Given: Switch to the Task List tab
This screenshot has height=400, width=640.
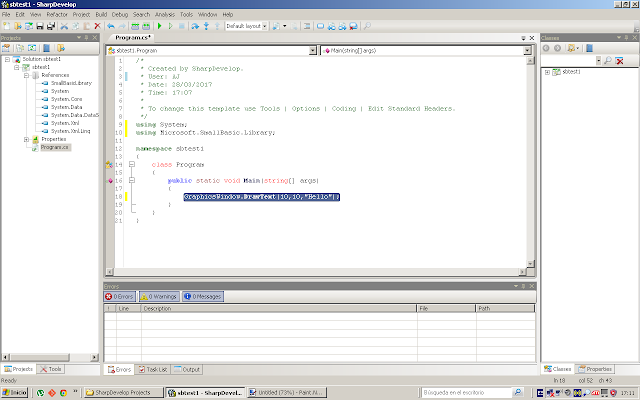Looking at the screenshot, I should pos(153,369).
